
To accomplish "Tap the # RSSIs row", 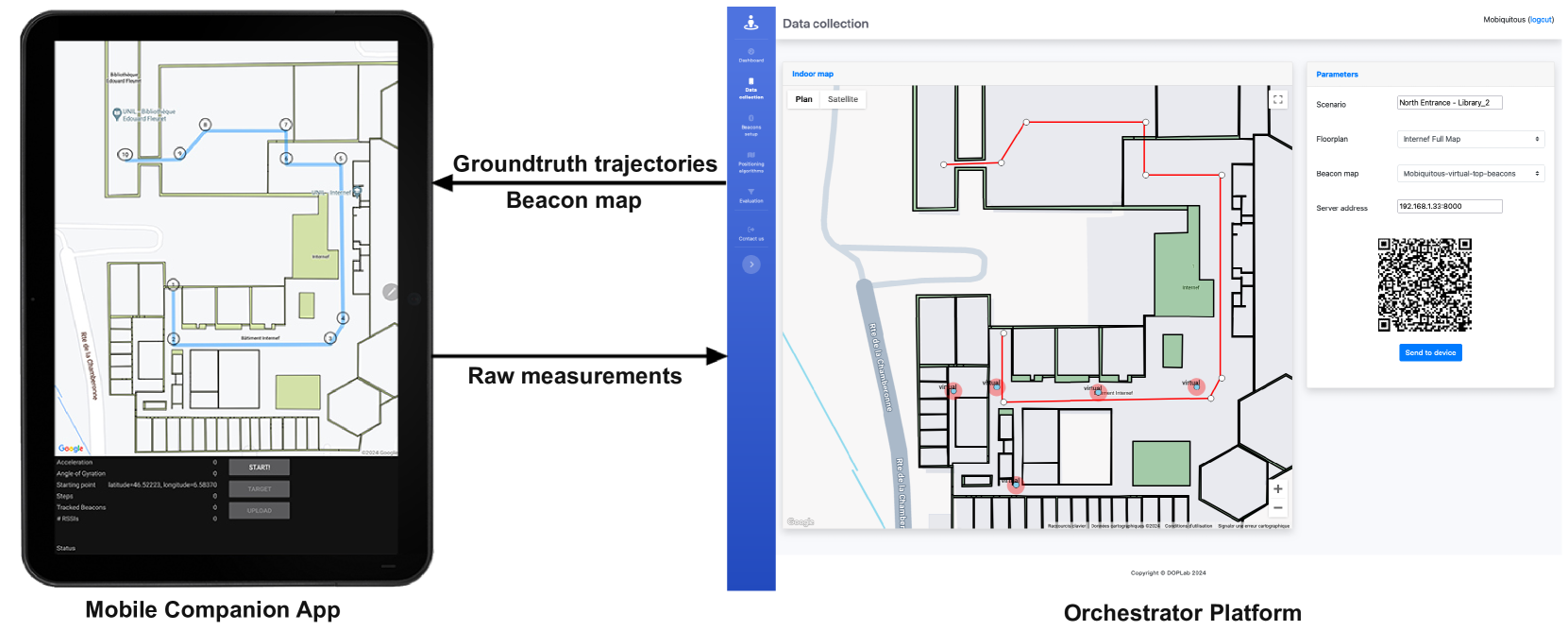I will coord(137,519).
